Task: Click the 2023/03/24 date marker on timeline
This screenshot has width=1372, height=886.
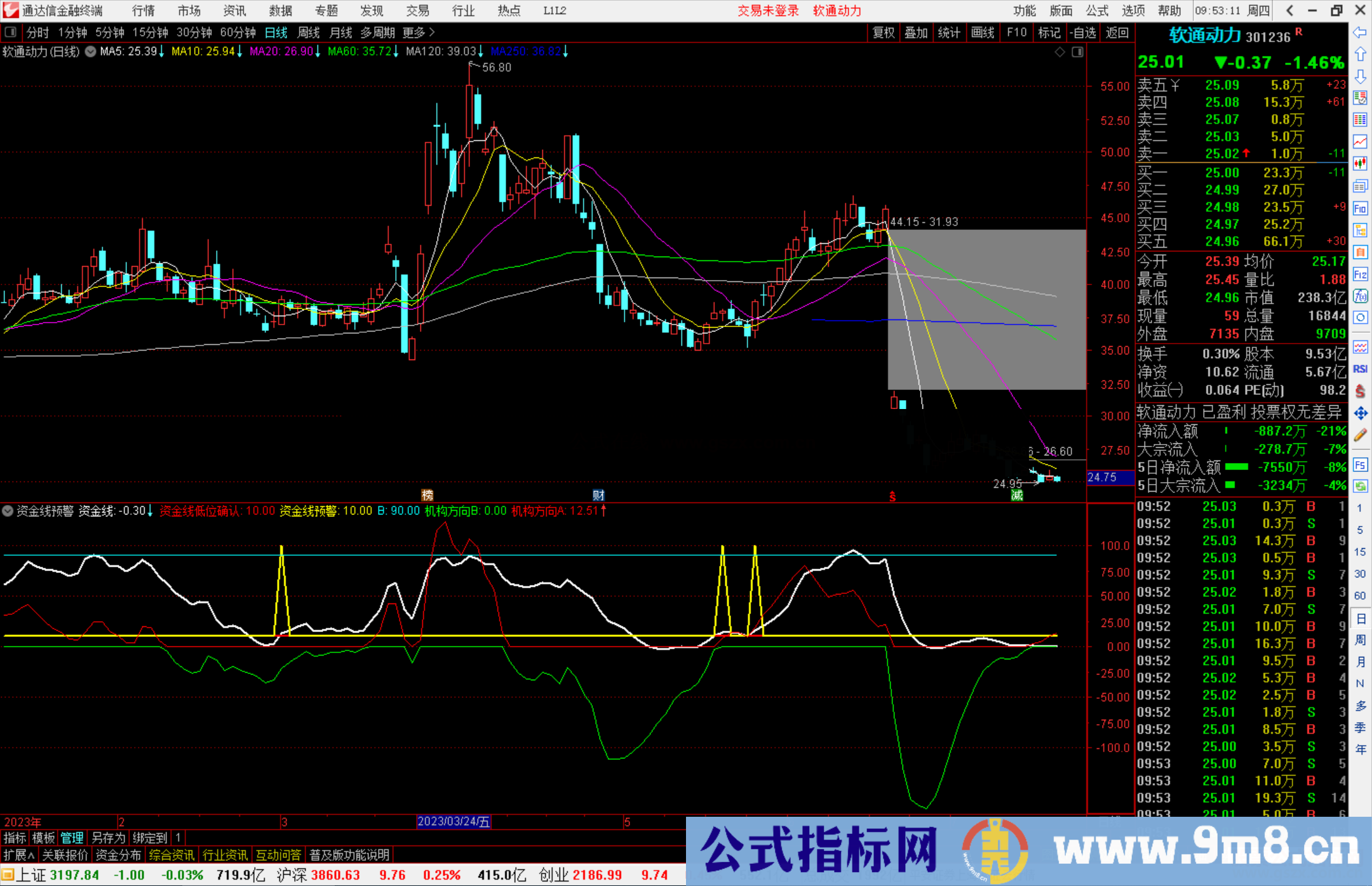Action: [x=454, y=821]
